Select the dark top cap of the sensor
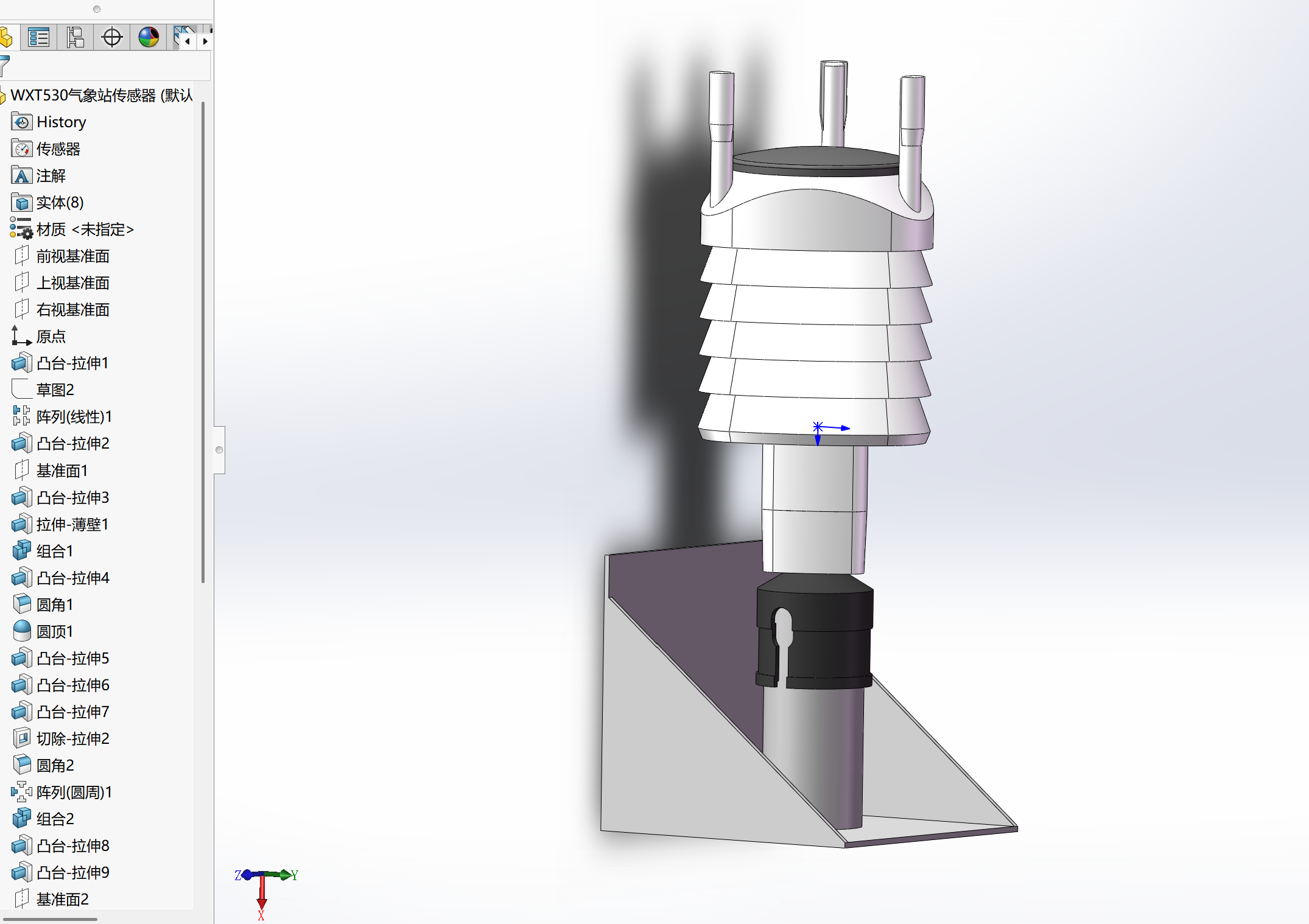The image size is (1309, 924). [x=816, y=161]
